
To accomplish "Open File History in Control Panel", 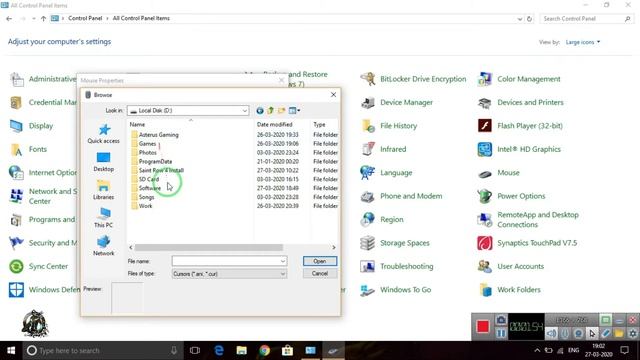I will (389, 126).
